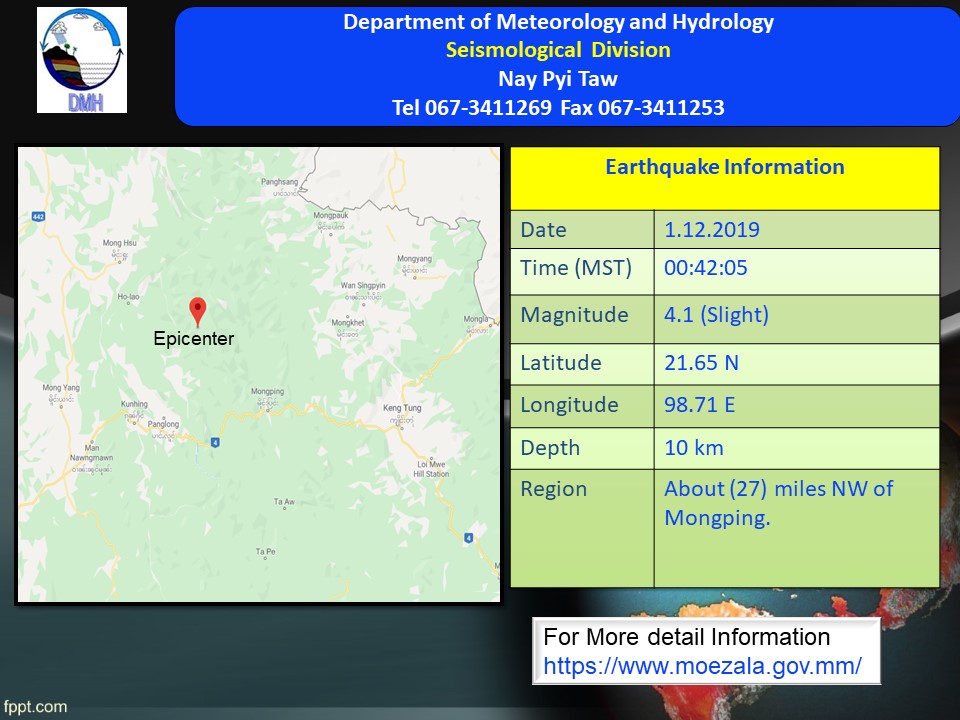Click the Seismological Division heading
The width and height of the screenshot is (960, 720).
tap(558, 50)
